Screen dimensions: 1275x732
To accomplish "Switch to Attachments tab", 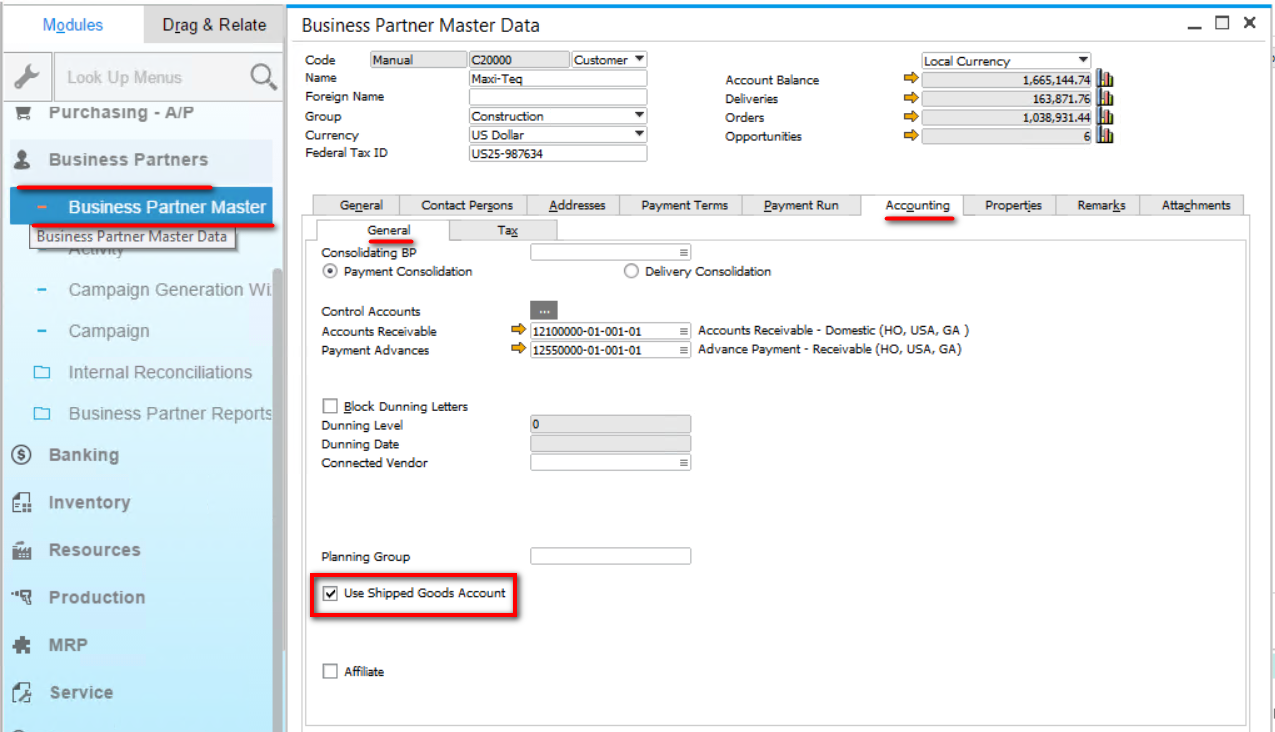I will click(x=1195, y=205).
